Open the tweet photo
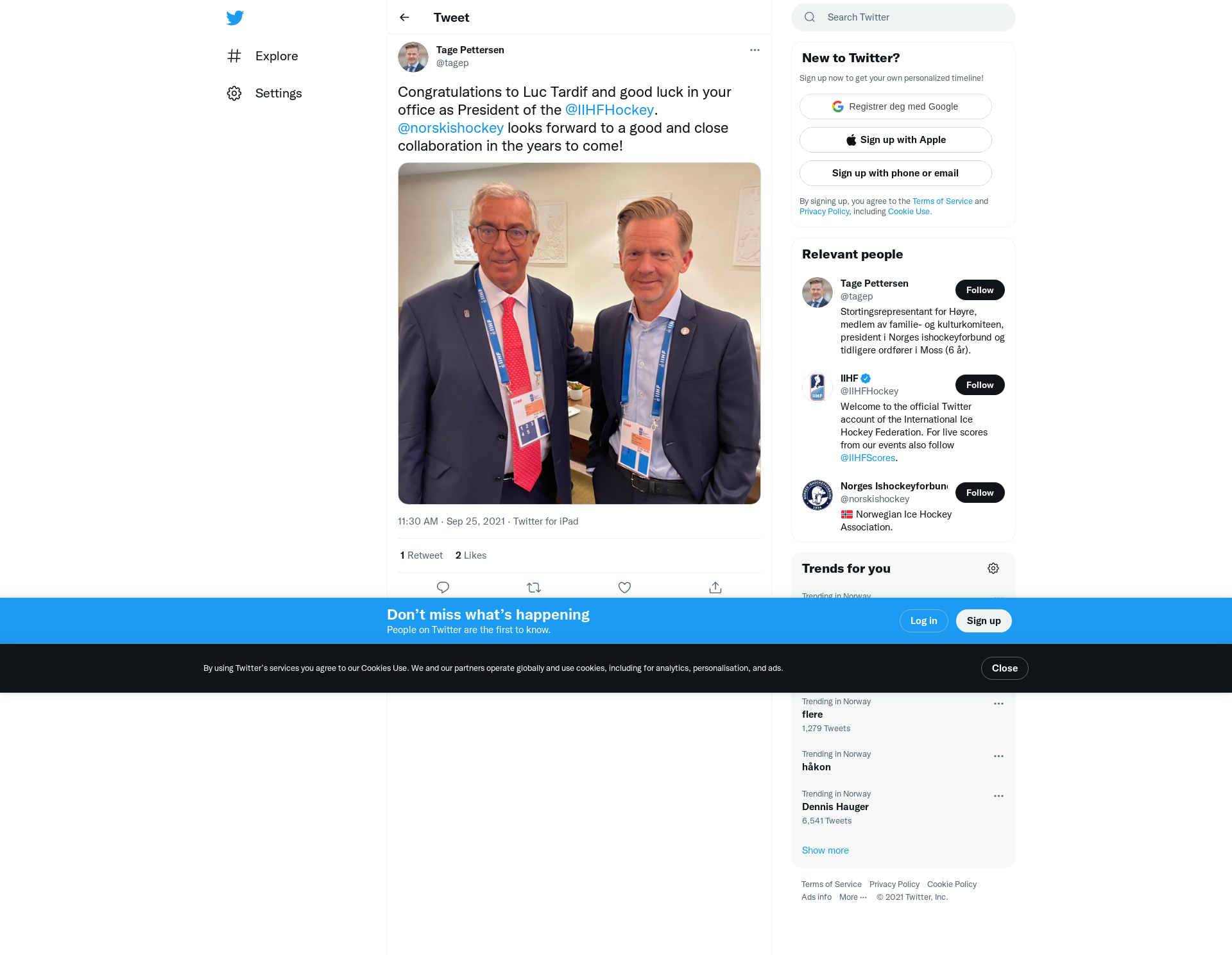The image size is (1232, 955). [x=579, y=334]
